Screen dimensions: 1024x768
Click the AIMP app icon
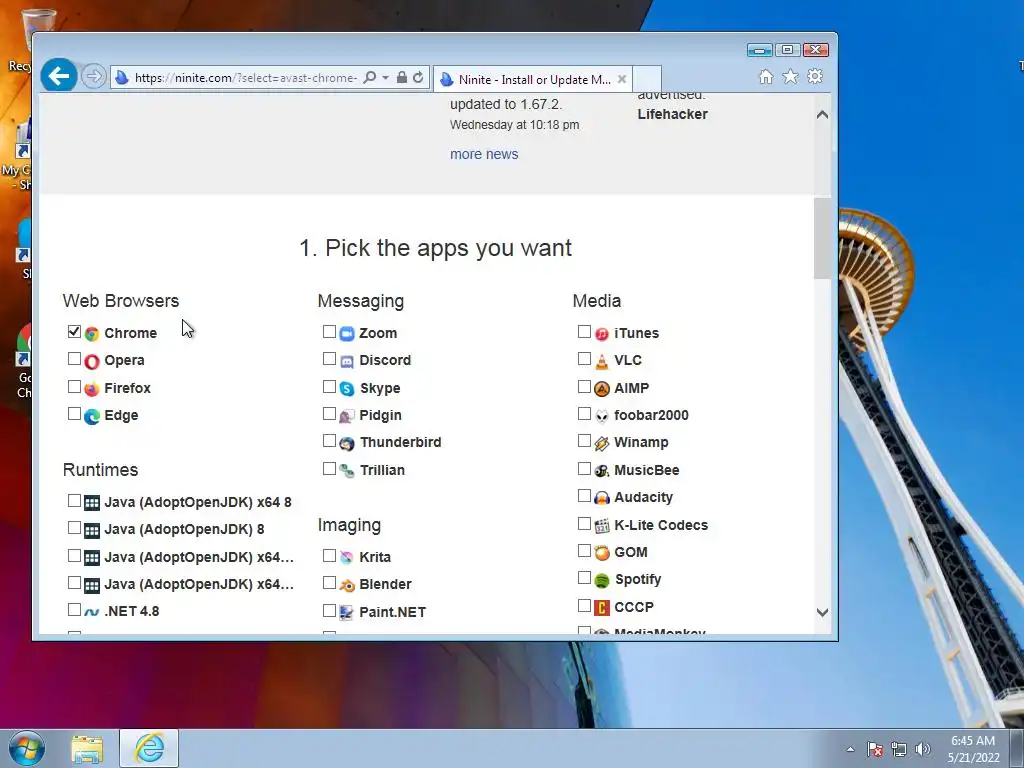coord(601,389)
